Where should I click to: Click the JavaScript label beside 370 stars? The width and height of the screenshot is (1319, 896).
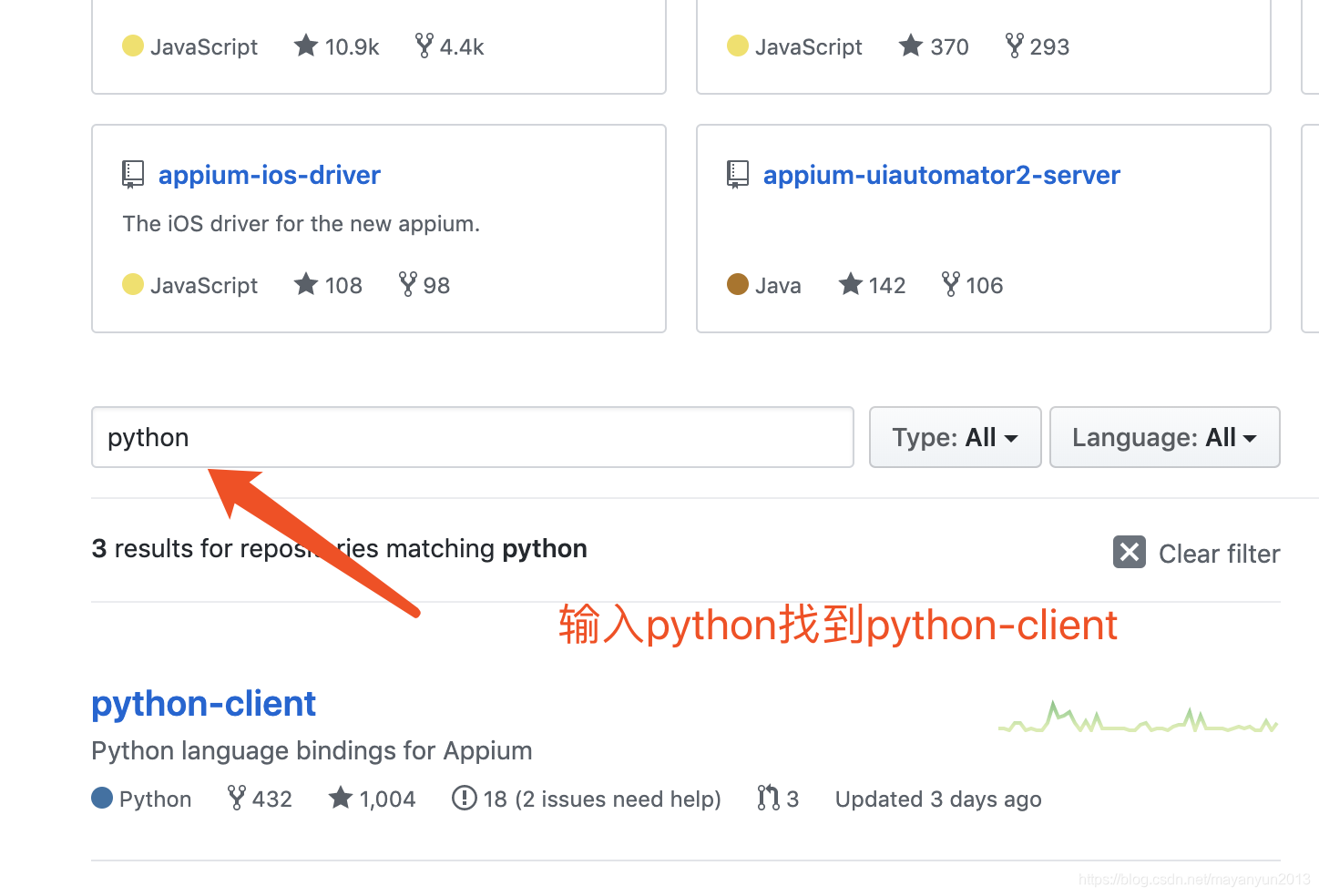click(809, 46)
